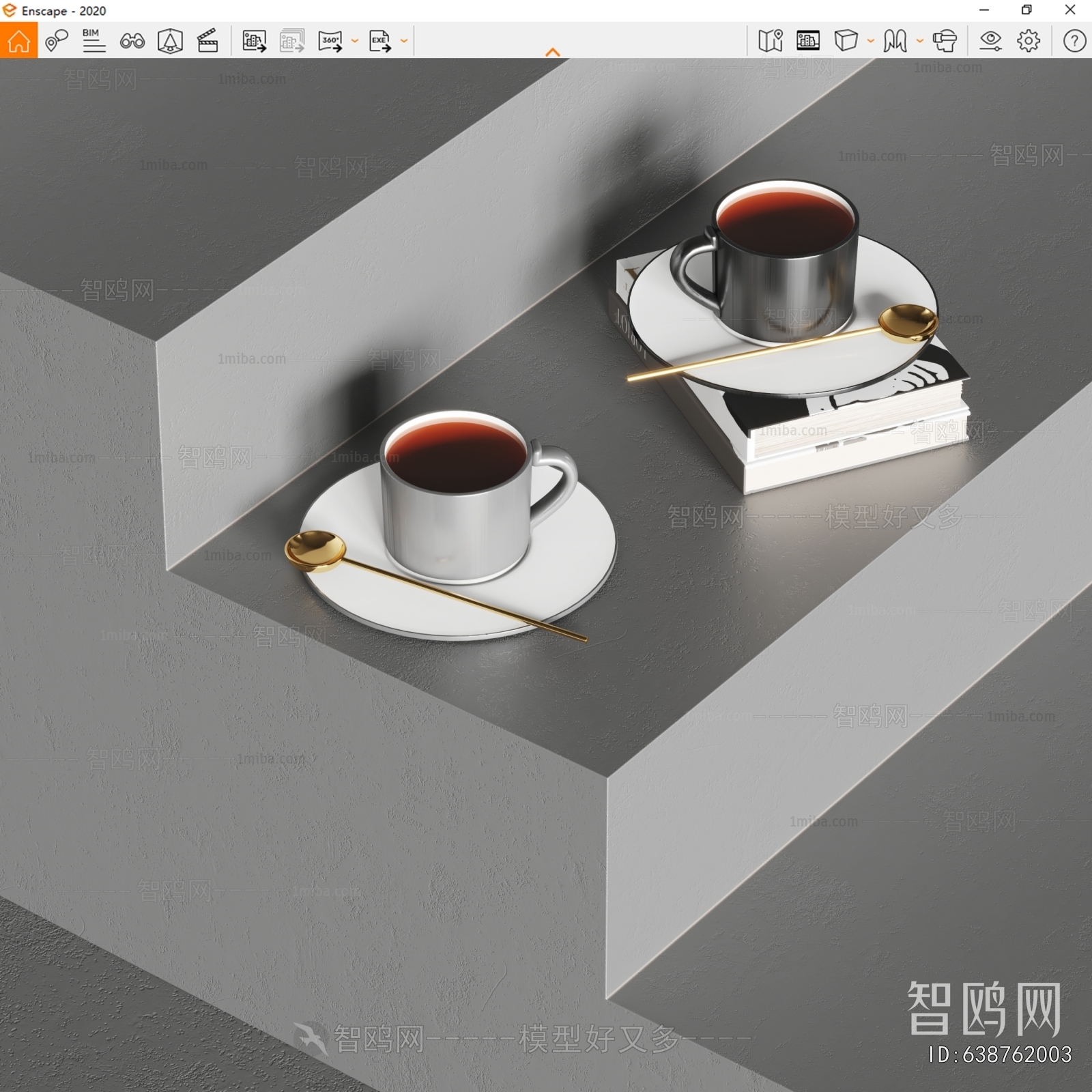Toggle the mini map view

771,41
